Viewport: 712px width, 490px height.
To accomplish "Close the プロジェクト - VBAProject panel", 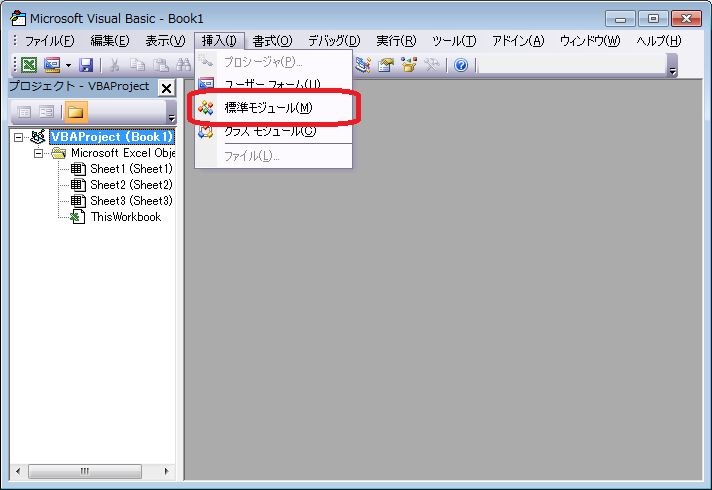I will pos(167,88).
